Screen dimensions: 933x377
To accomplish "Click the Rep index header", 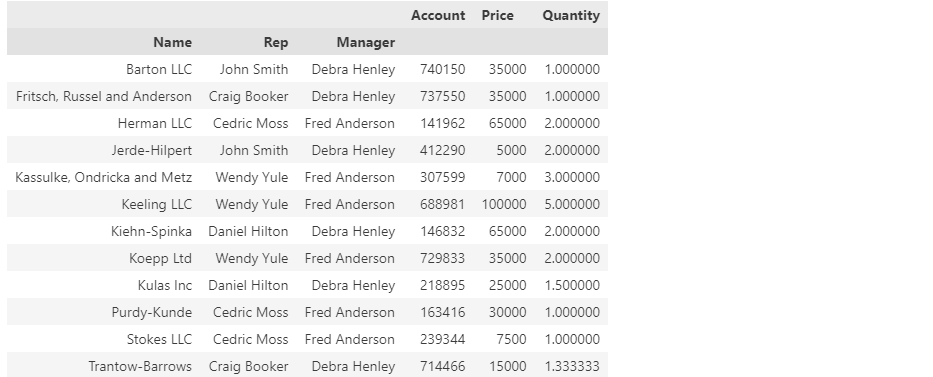I will point(276,42).
